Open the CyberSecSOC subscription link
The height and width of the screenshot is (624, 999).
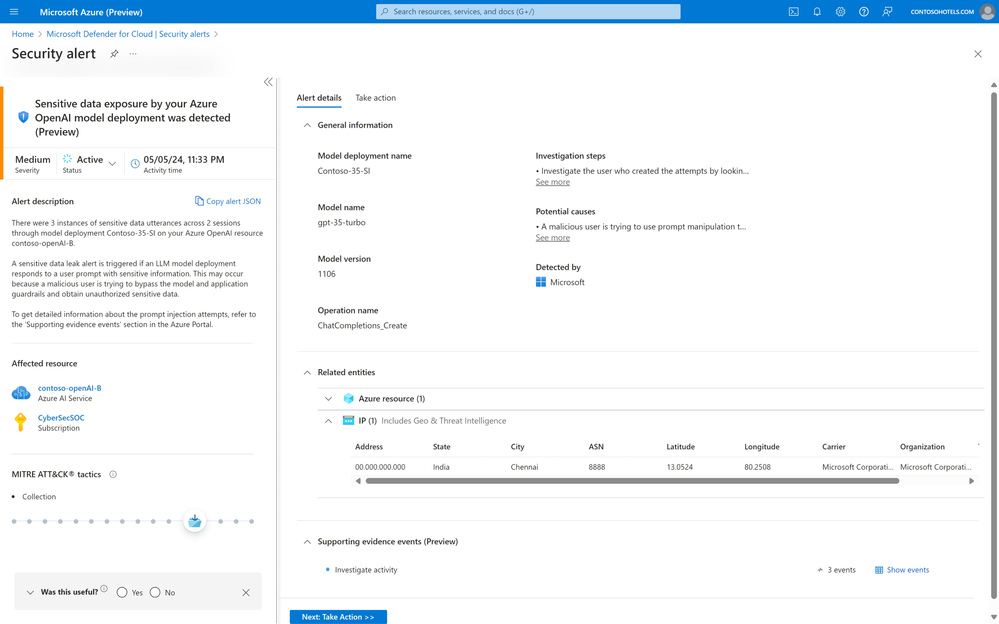61,417
